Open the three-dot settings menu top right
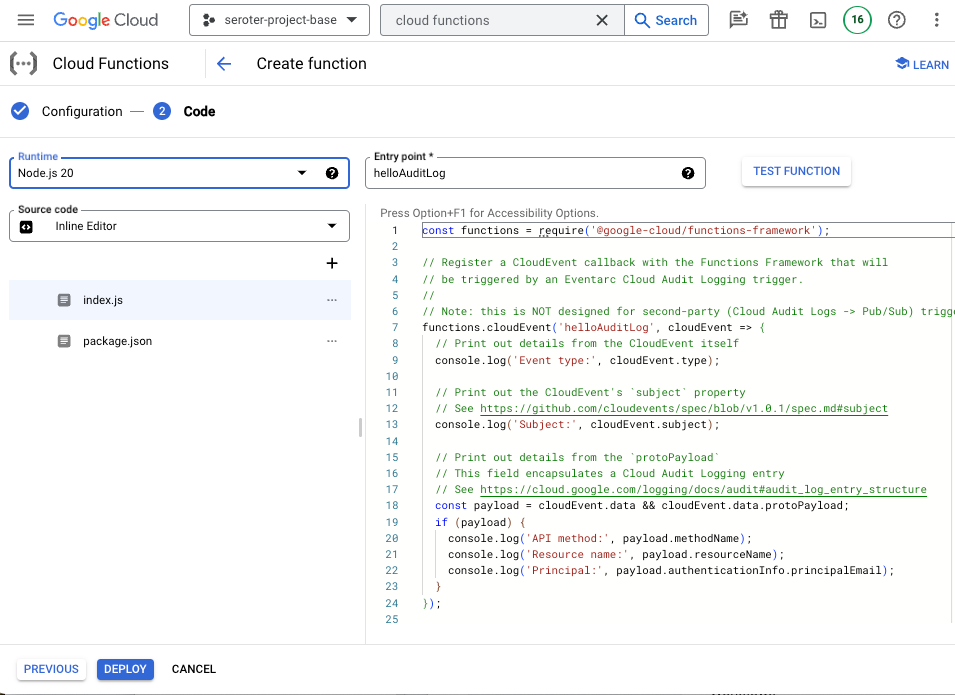Screen dimensions: 955x695 [936, 20]
